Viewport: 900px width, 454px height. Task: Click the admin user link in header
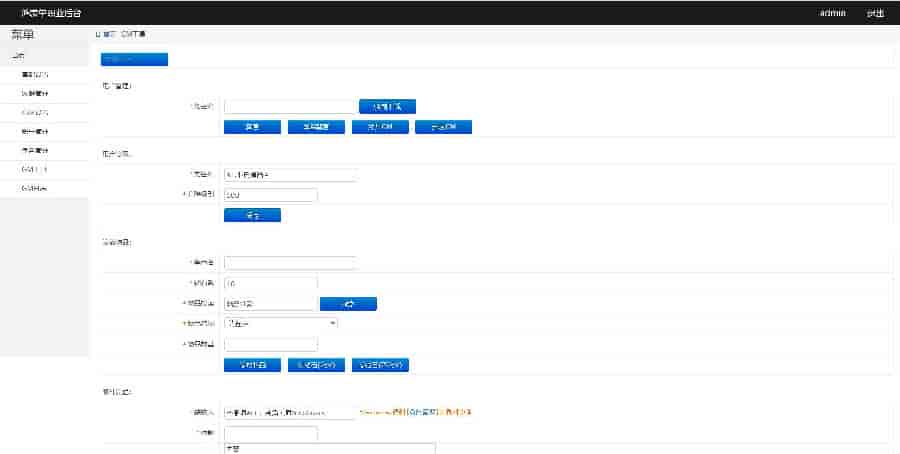coord(832,13)
